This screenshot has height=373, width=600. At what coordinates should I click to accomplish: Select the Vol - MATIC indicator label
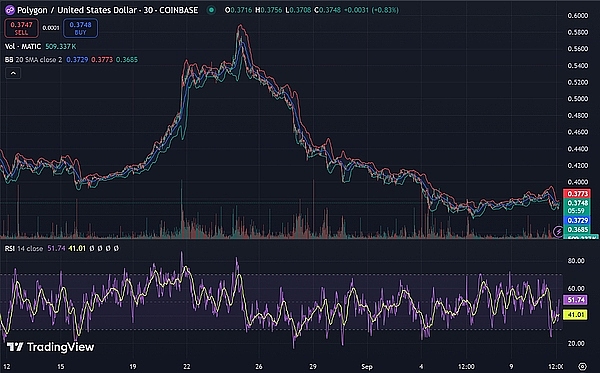23,46
